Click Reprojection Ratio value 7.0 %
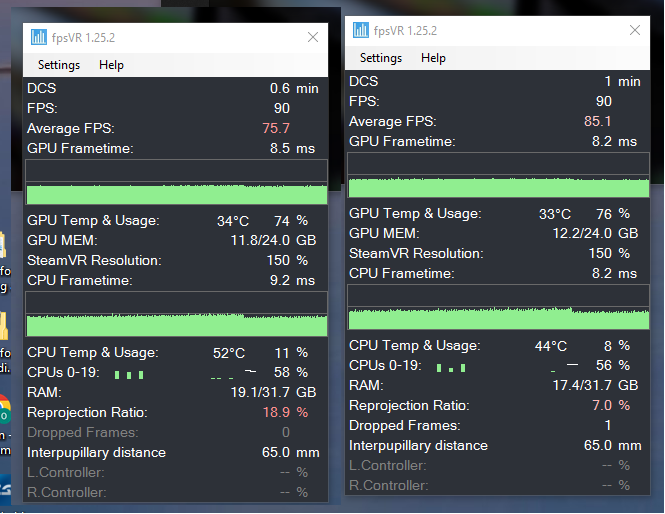 [611, 405]
